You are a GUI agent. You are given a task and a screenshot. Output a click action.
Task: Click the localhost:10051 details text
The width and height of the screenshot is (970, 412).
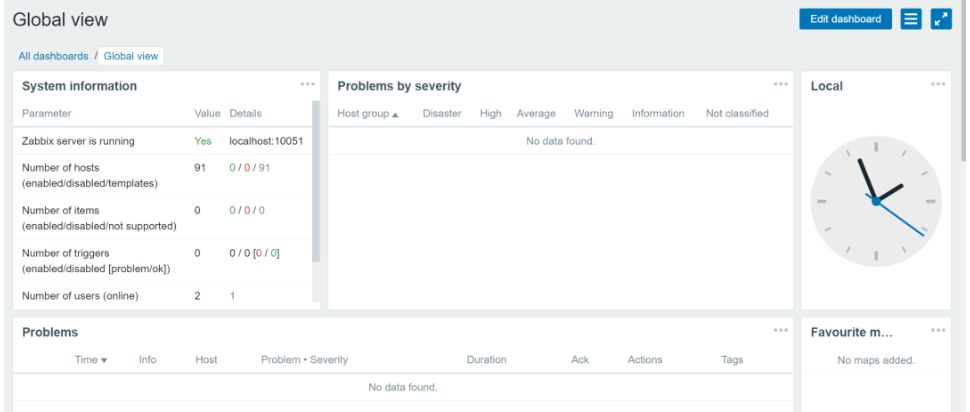[266, 142]
